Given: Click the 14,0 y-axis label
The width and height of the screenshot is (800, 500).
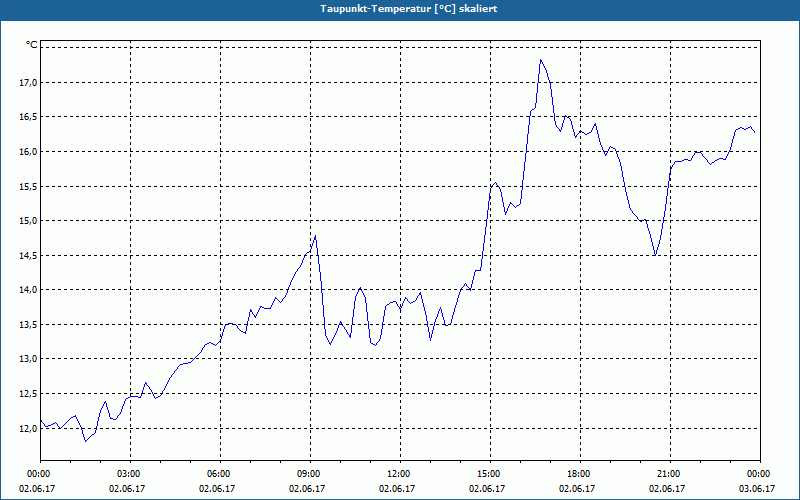Looking at the screenshot, I should point(28,290).
